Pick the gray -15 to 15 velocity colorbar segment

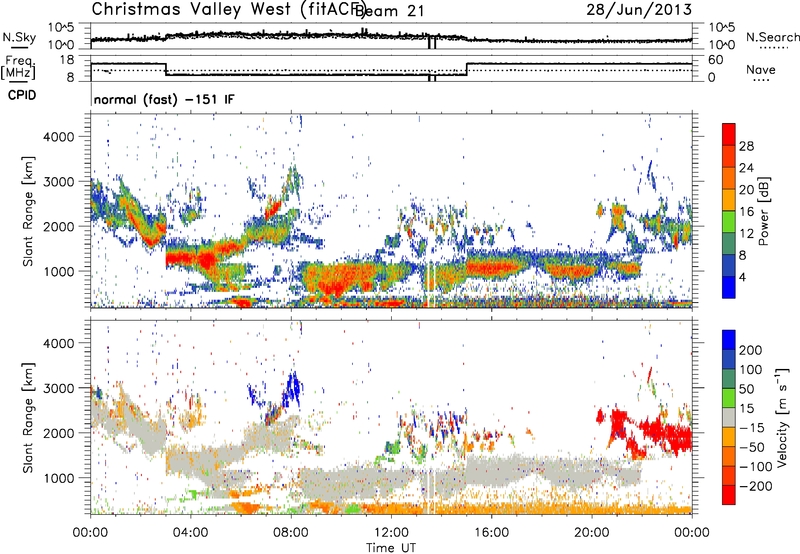pos(729,418)
